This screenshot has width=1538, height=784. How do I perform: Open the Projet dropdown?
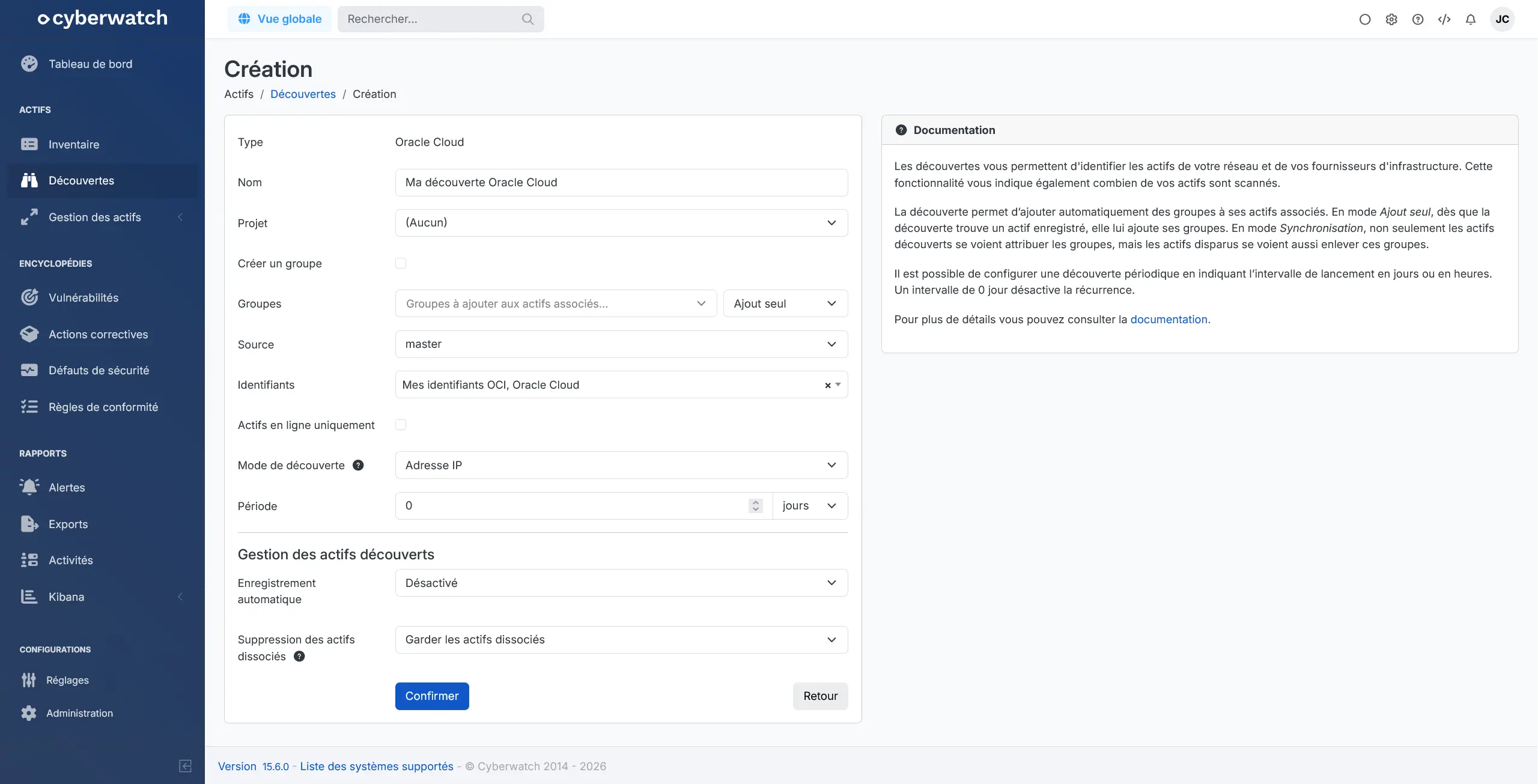621,223
